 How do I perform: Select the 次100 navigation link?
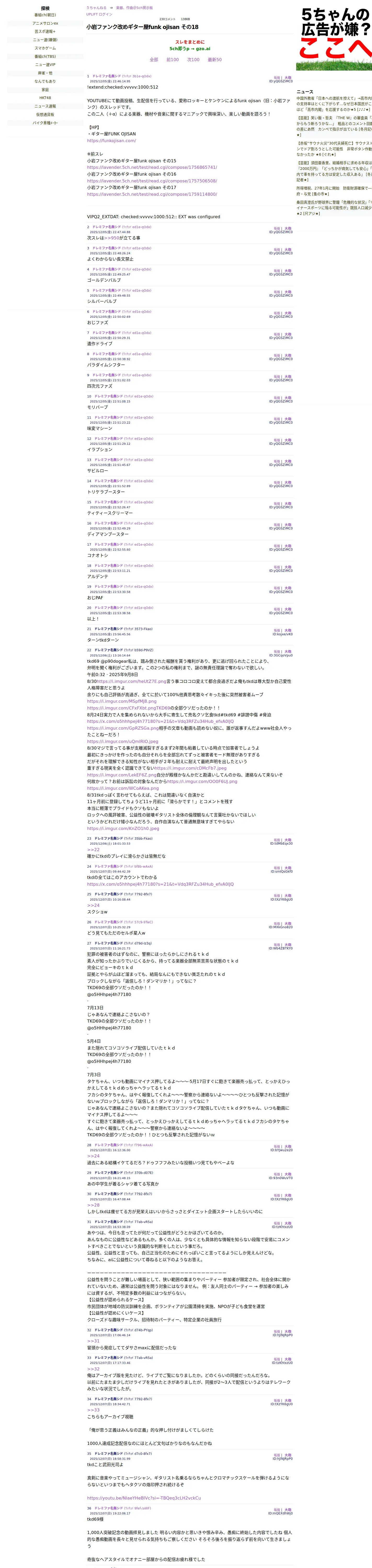point(194,60)
